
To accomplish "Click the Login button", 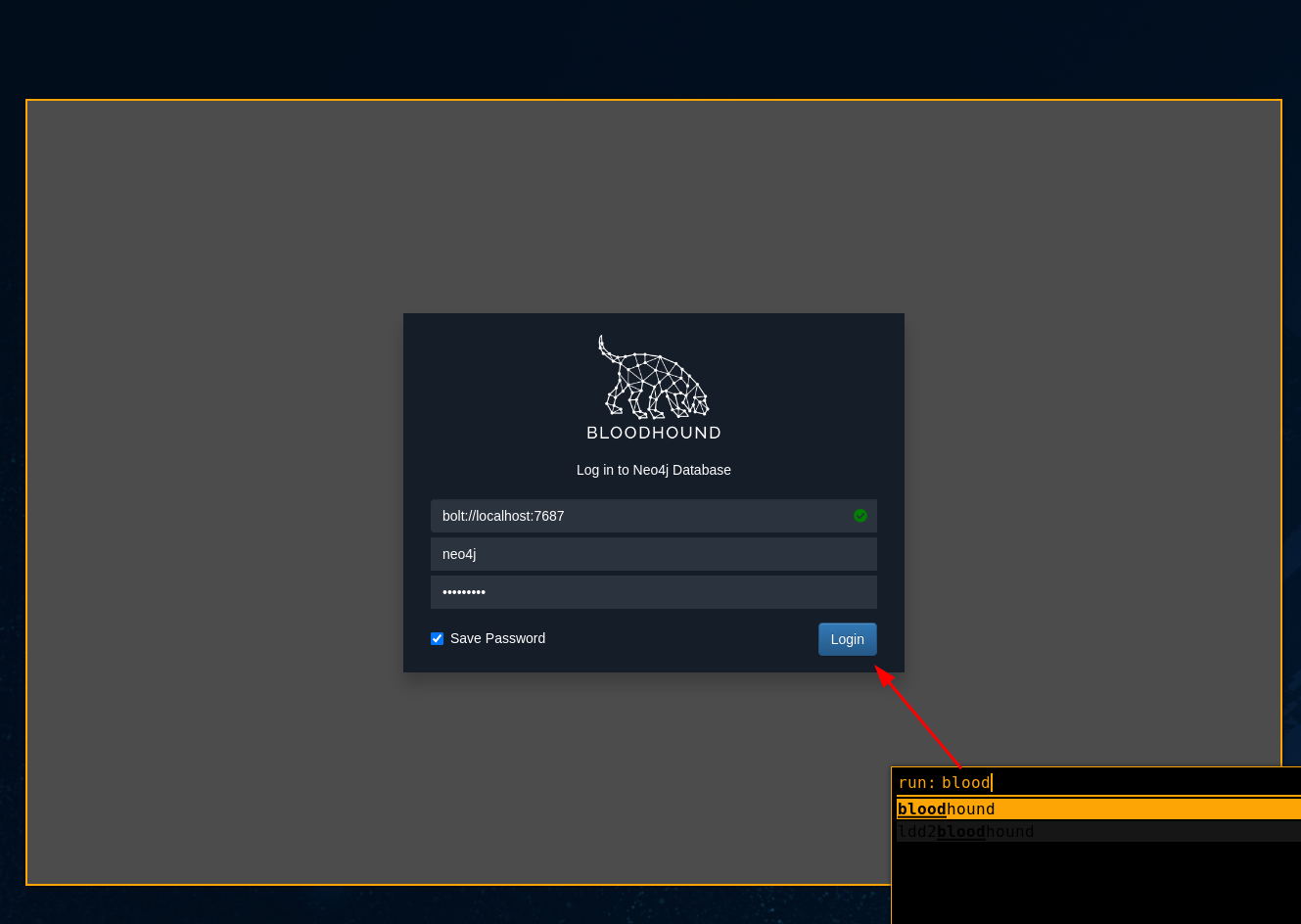I will click(x=847, y=639).
